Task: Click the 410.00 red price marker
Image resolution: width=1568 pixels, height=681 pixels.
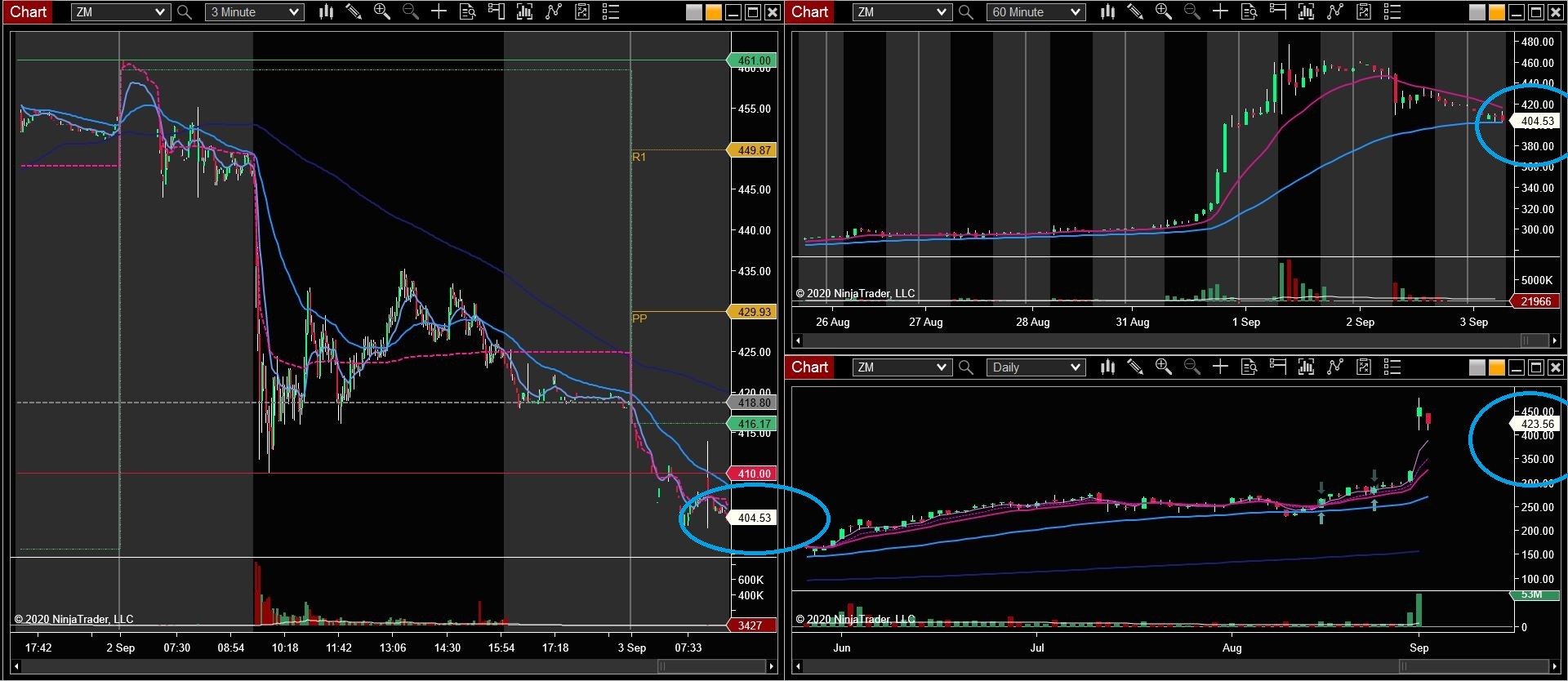Action: [x=751, y=474]
